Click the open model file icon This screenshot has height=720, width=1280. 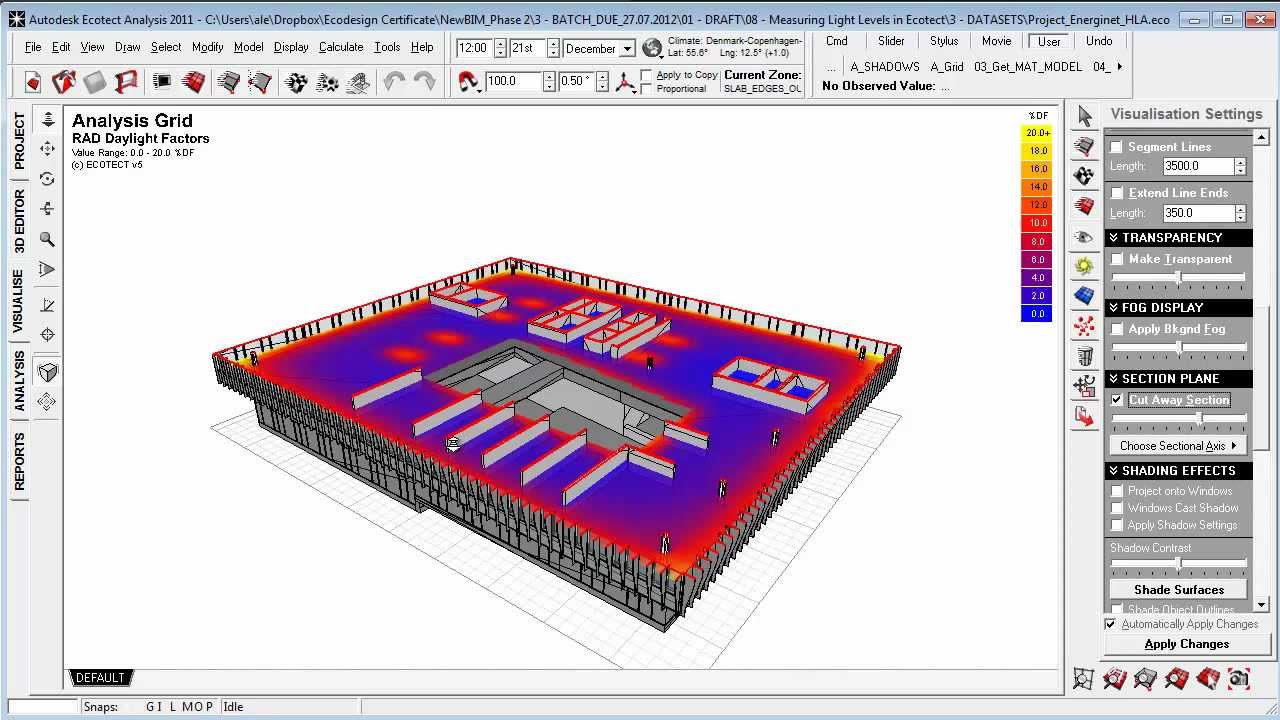click(64, 82)
